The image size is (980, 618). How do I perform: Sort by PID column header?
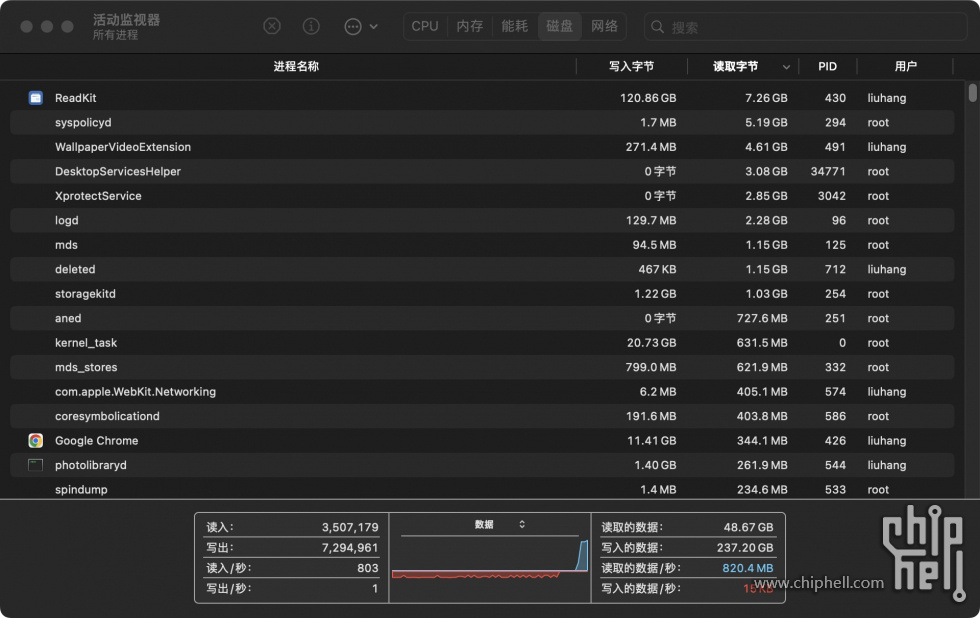click(828, 66)
